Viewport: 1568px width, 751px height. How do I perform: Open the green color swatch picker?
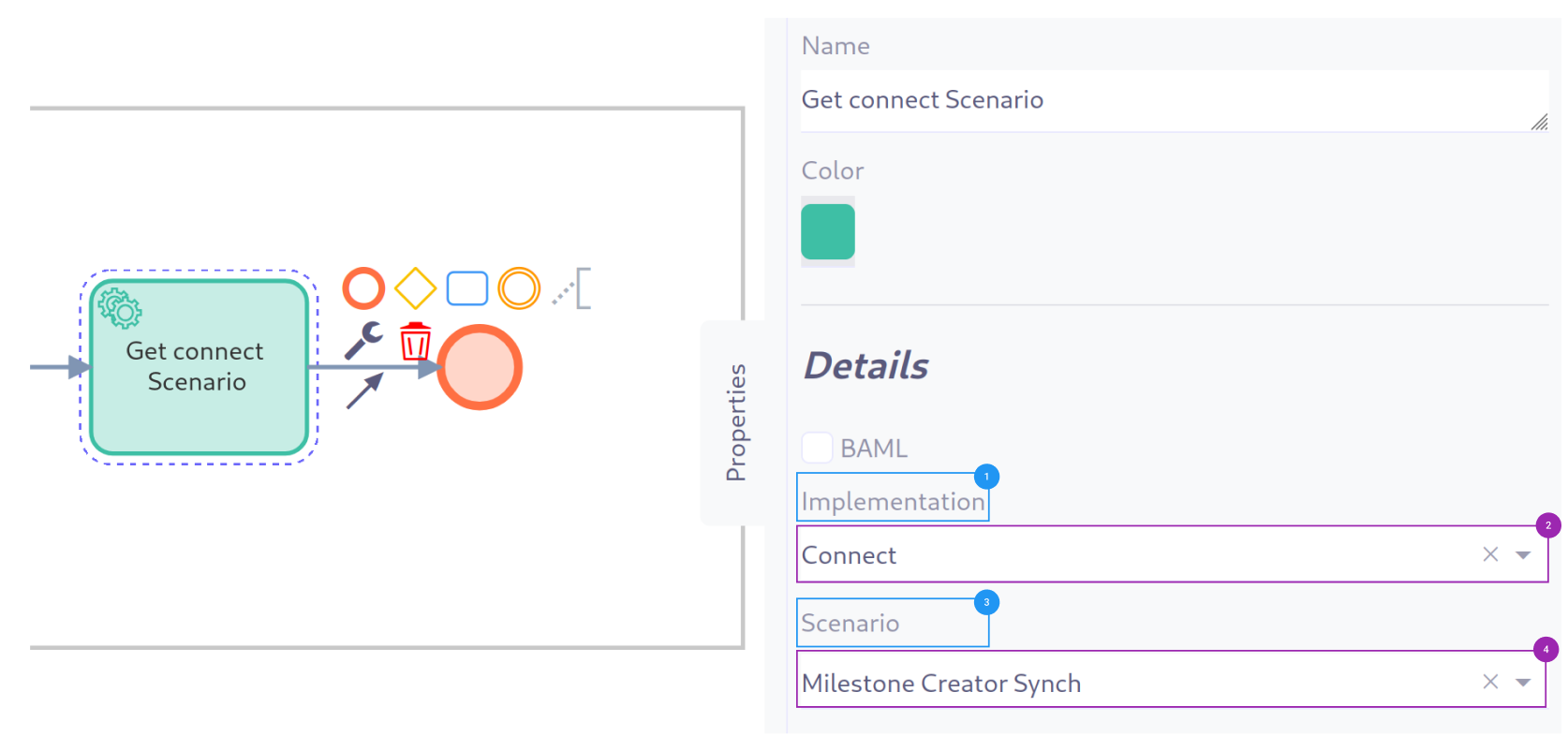[827, 232]
